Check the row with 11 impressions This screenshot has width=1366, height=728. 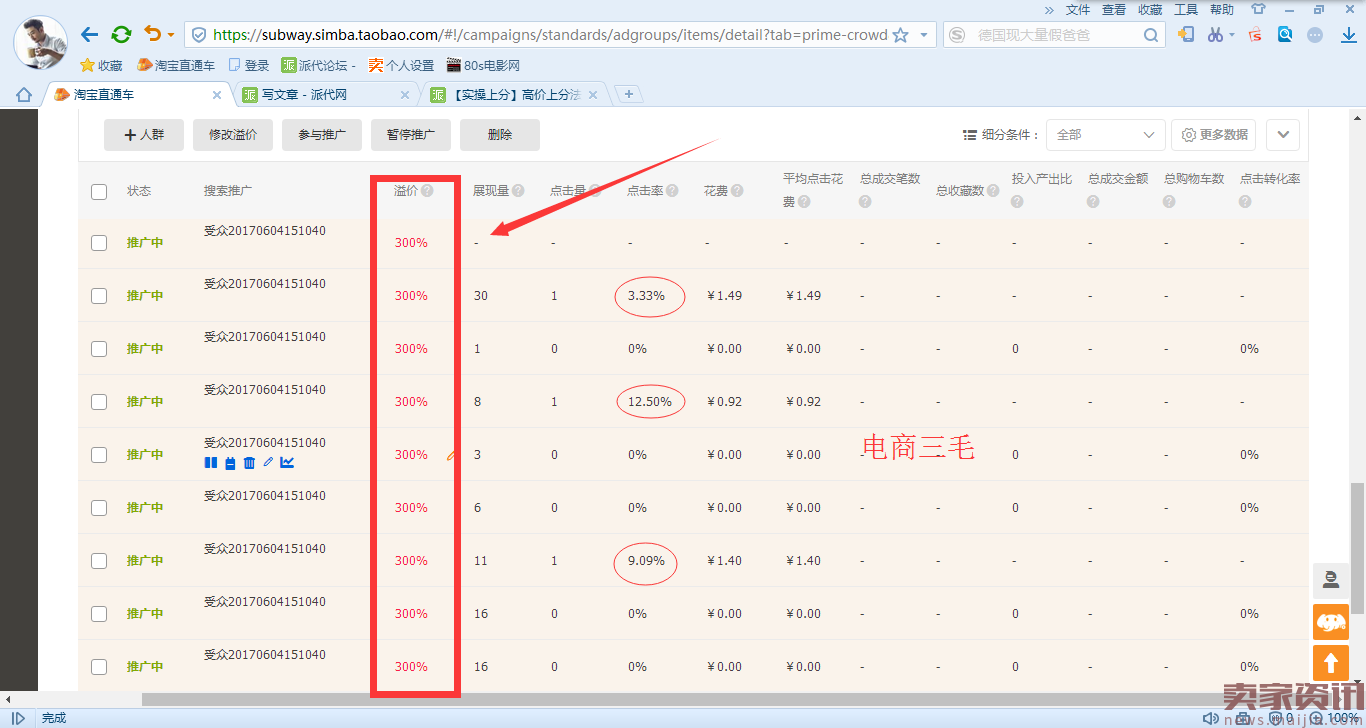[x=99, y=561]
